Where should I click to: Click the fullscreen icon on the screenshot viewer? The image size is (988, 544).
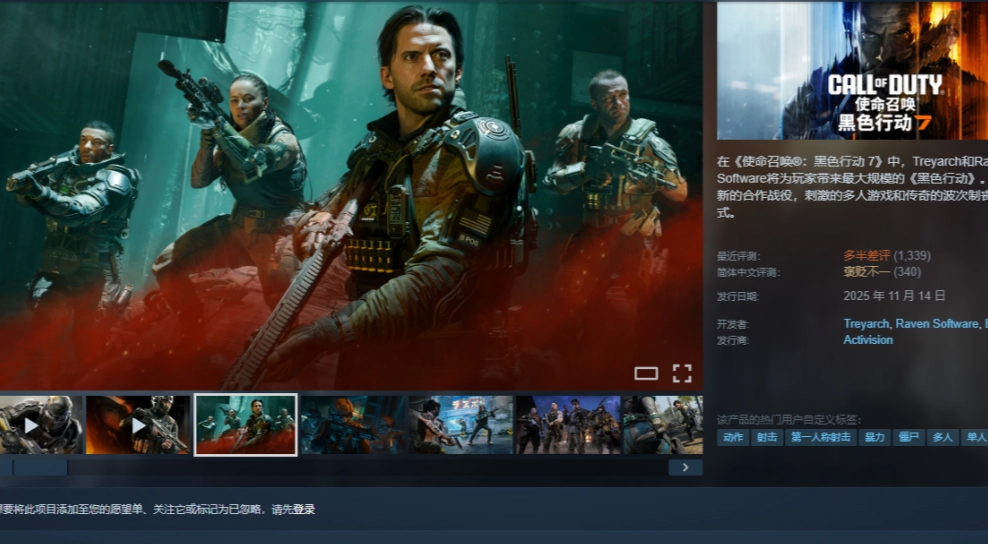(x=682, y=374)
